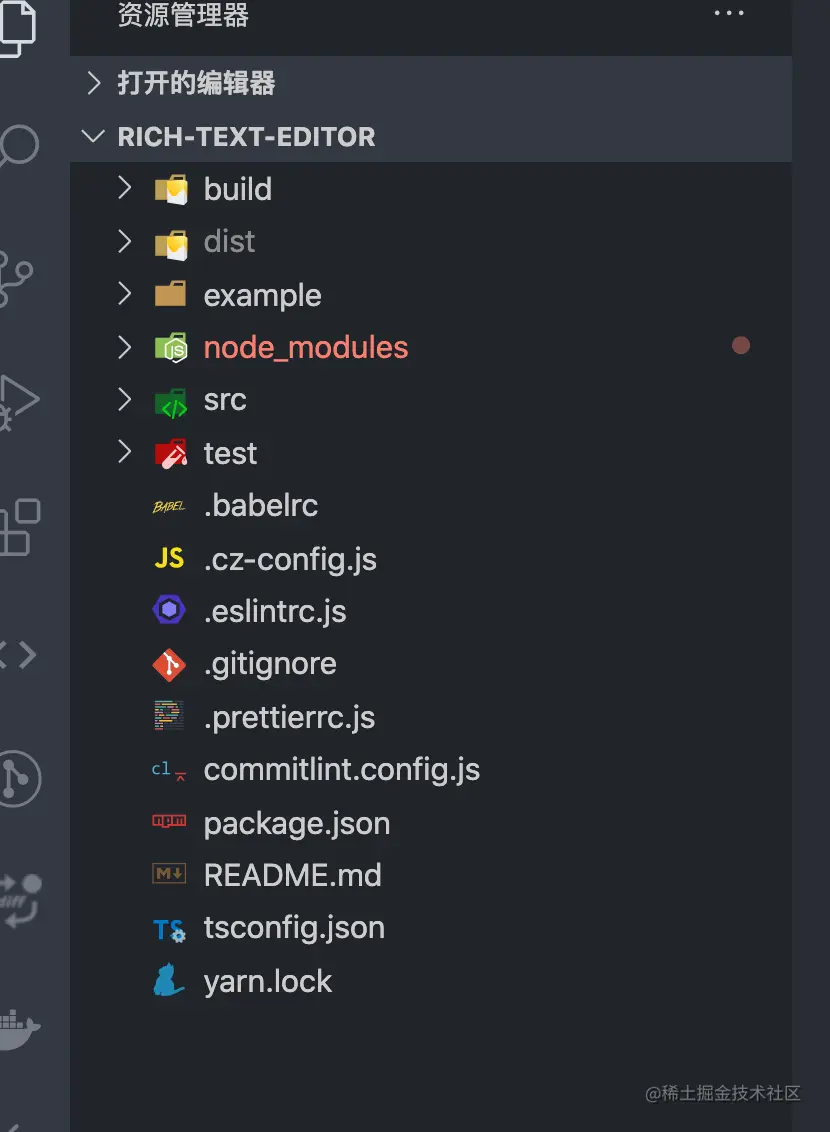This screenshot has width=830, height=1132.
Task: Click the circular Git icon in activity bar
Action: coord(18,777)
